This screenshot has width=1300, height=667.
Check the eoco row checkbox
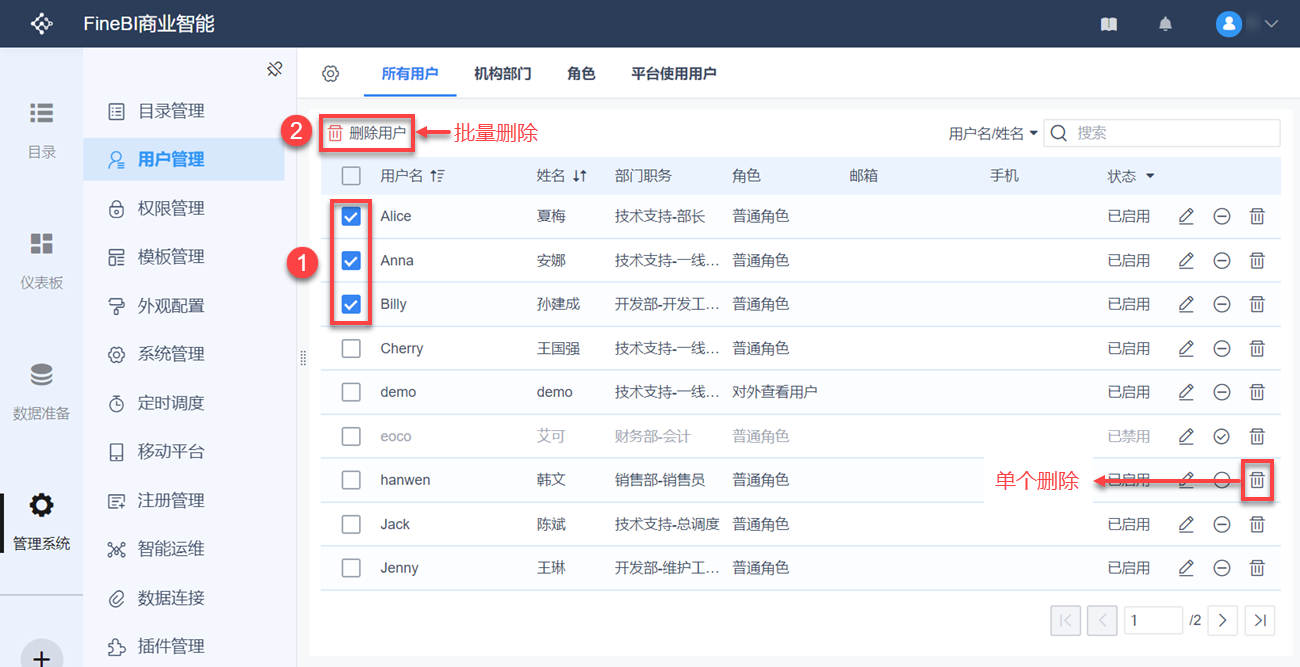(351, 436)
